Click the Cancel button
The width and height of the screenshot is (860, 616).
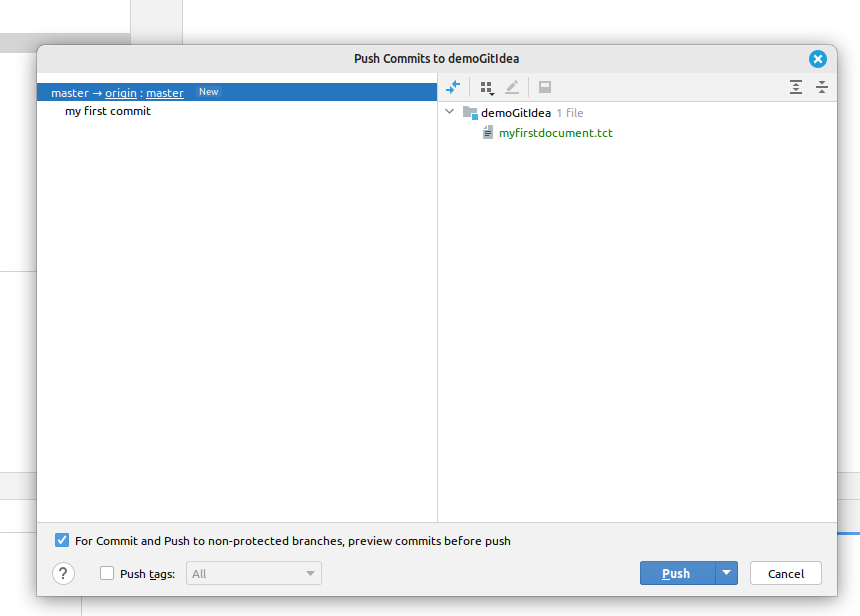pos(785,573)
